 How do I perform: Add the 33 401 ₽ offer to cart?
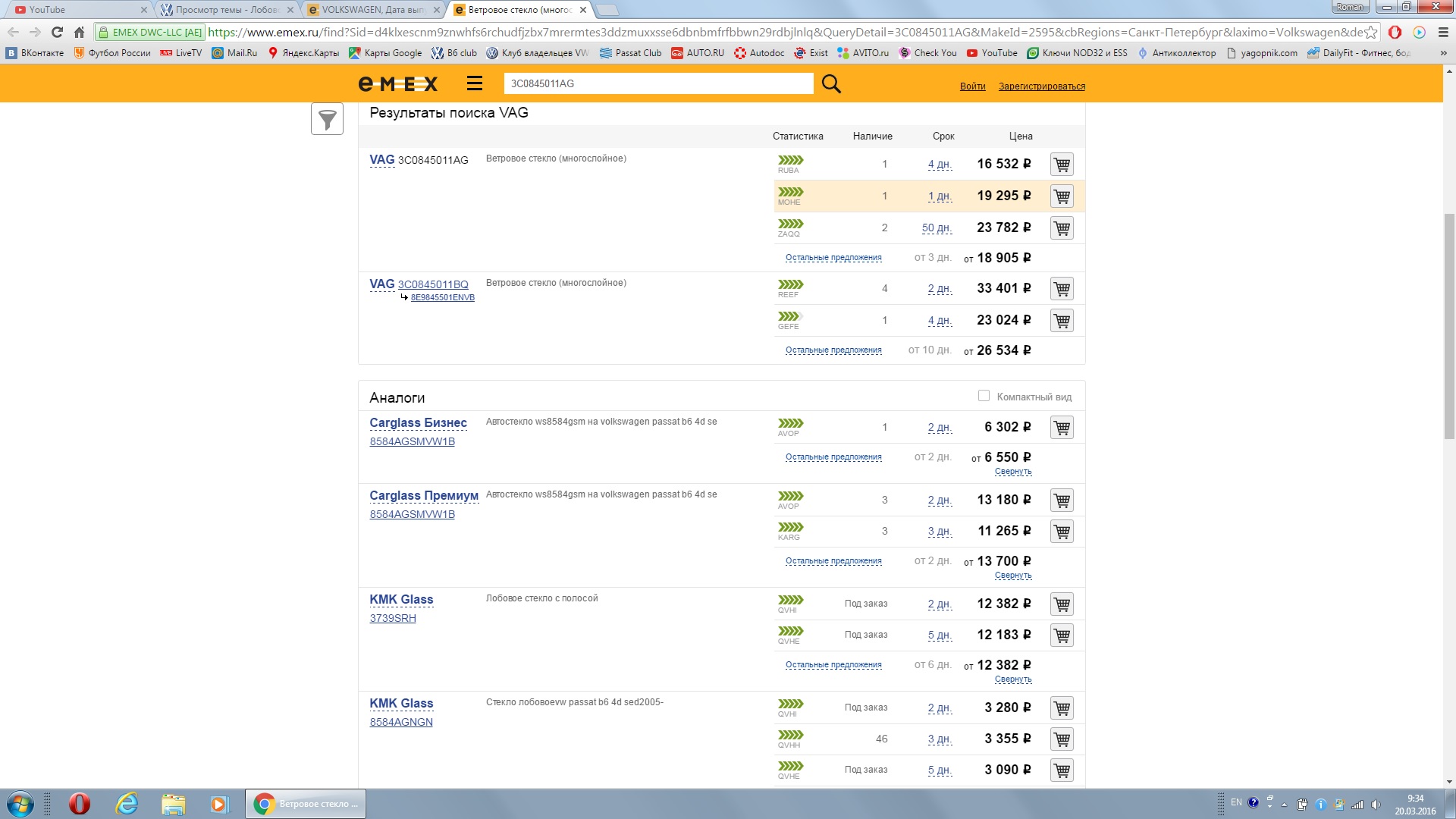pos(1062,289)
